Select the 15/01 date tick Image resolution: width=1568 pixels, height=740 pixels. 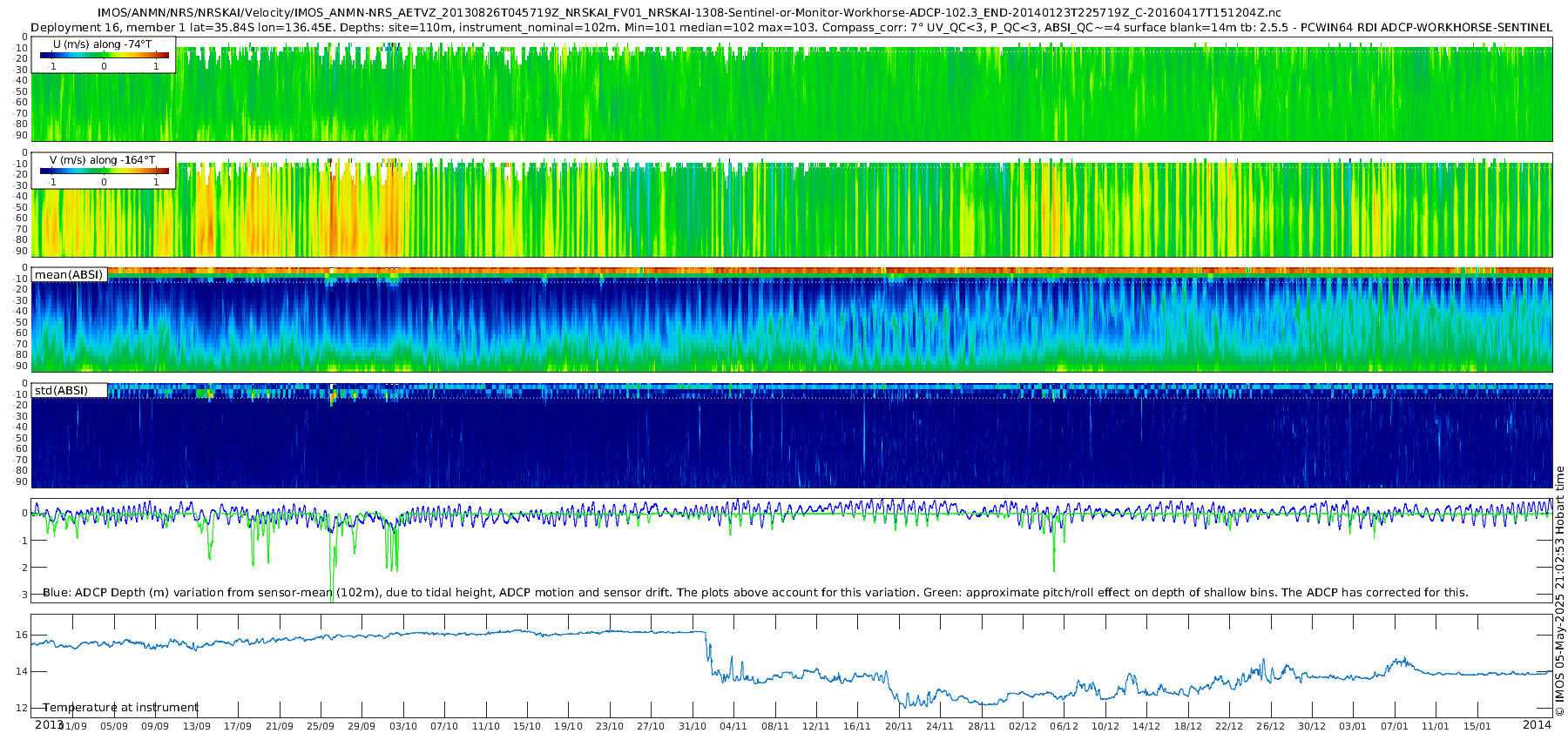coord(1477,726)
